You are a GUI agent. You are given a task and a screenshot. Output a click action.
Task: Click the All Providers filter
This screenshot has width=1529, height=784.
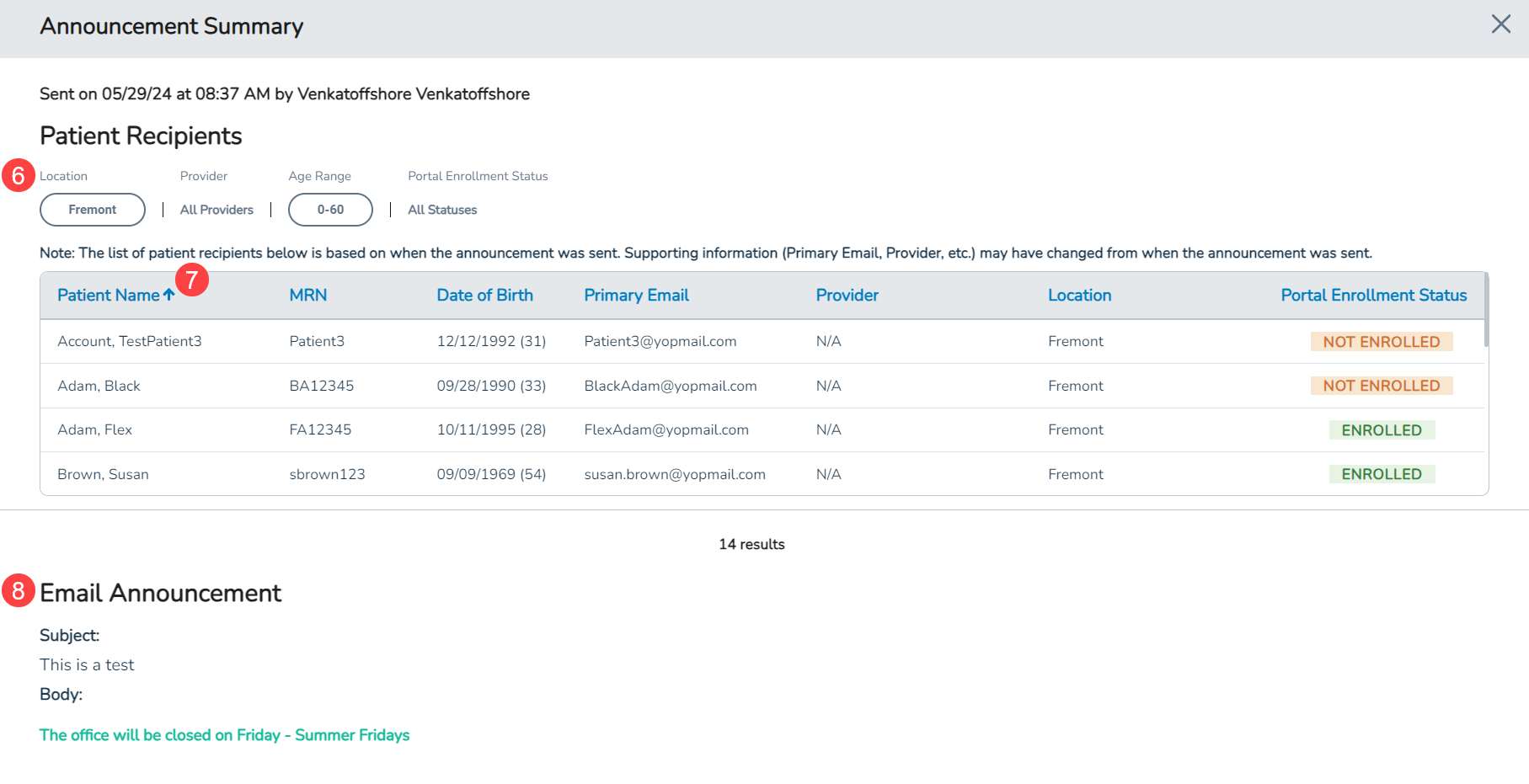coord(217,210)
